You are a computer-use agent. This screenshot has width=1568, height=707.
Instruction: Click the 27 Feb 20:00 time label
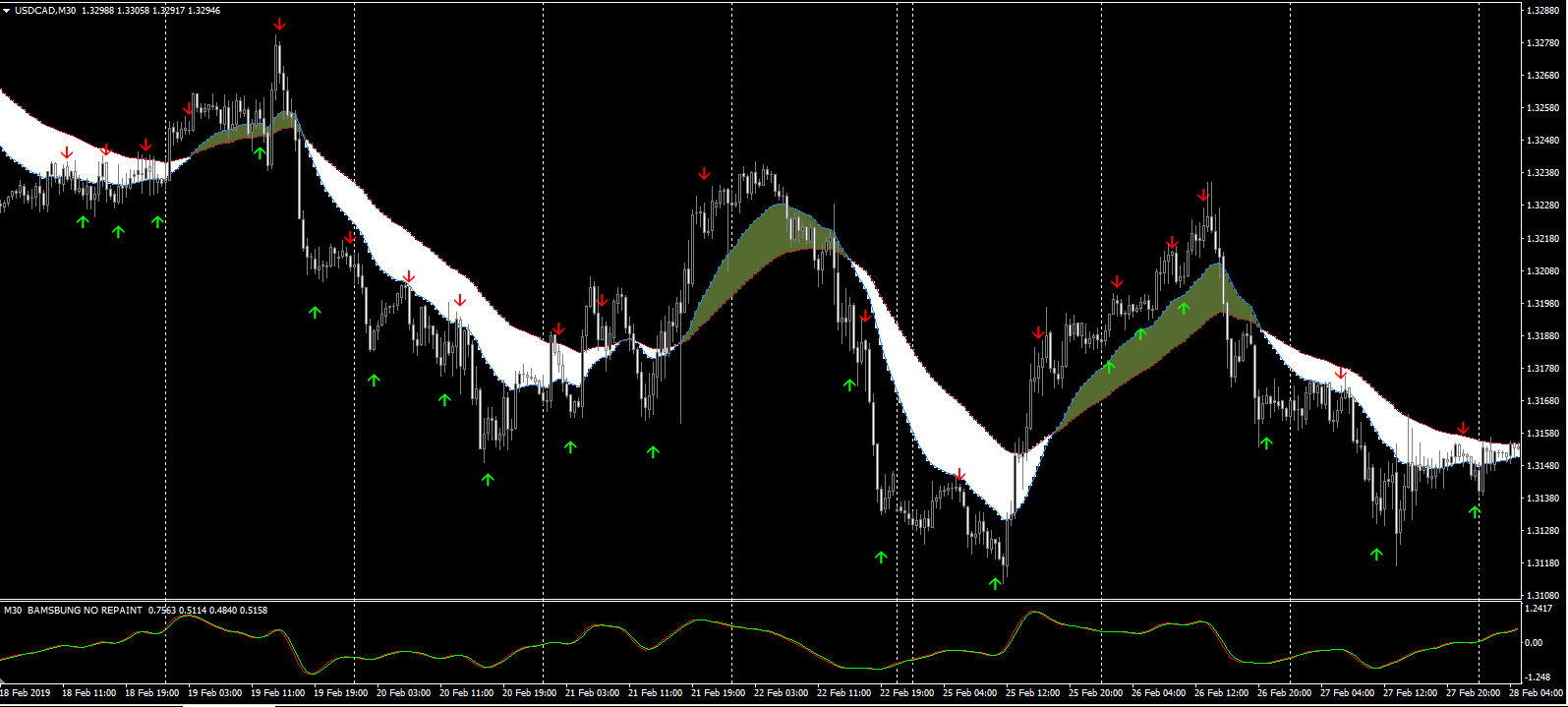pos(1473,693)
